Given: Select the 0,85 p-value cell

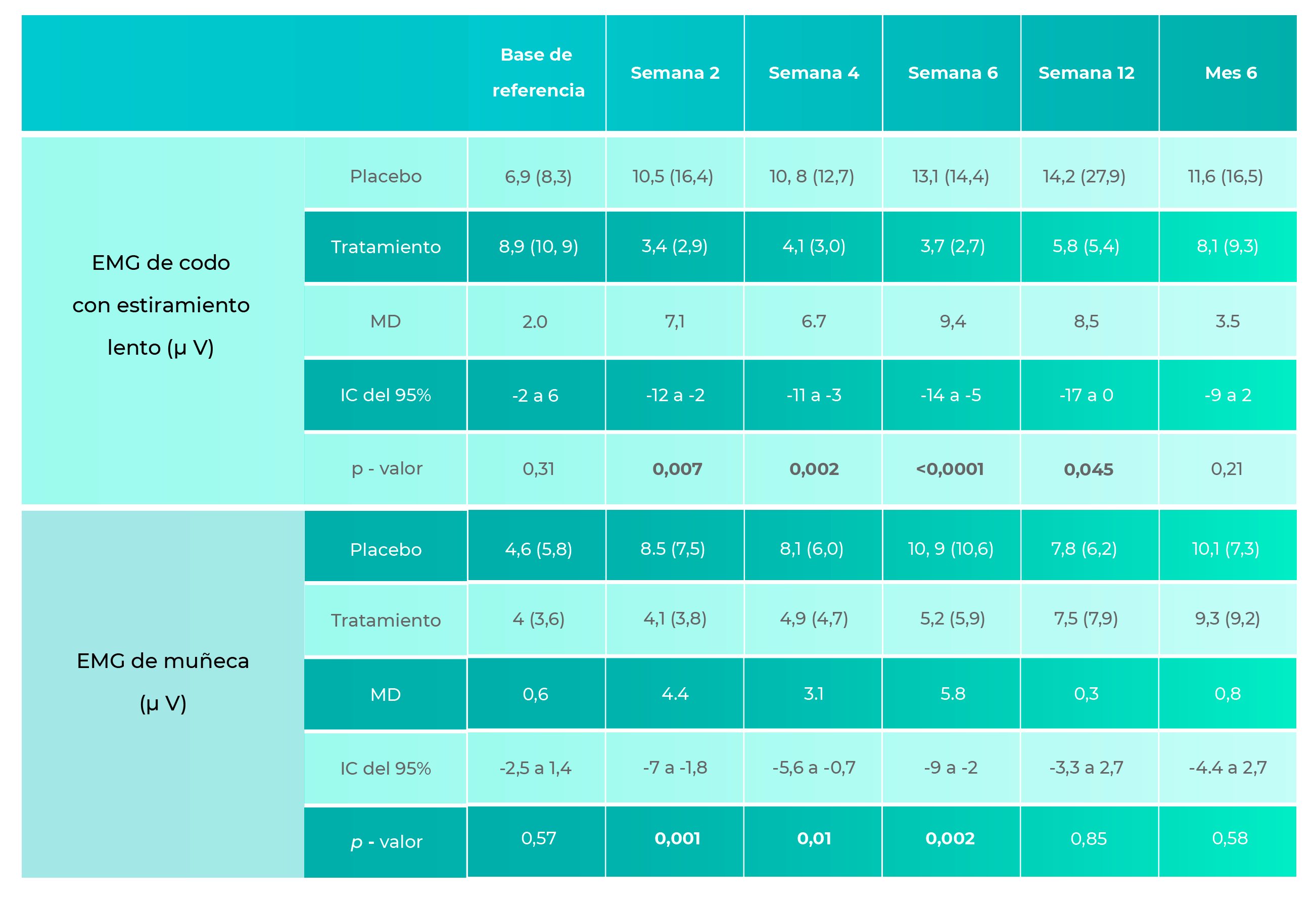Looking at the screenshot, I should 1088,839.
